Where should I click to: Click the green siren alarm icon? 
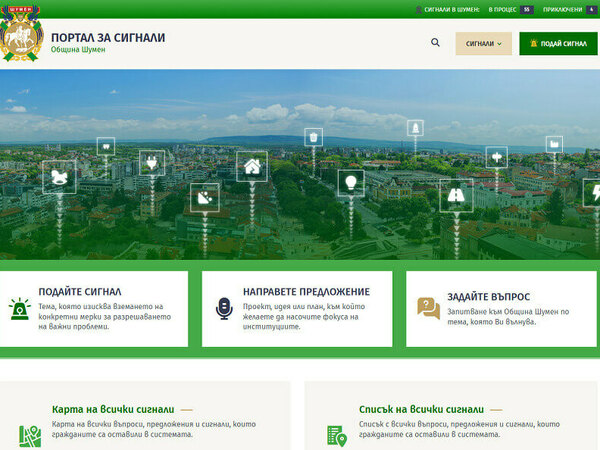point(20,308)
